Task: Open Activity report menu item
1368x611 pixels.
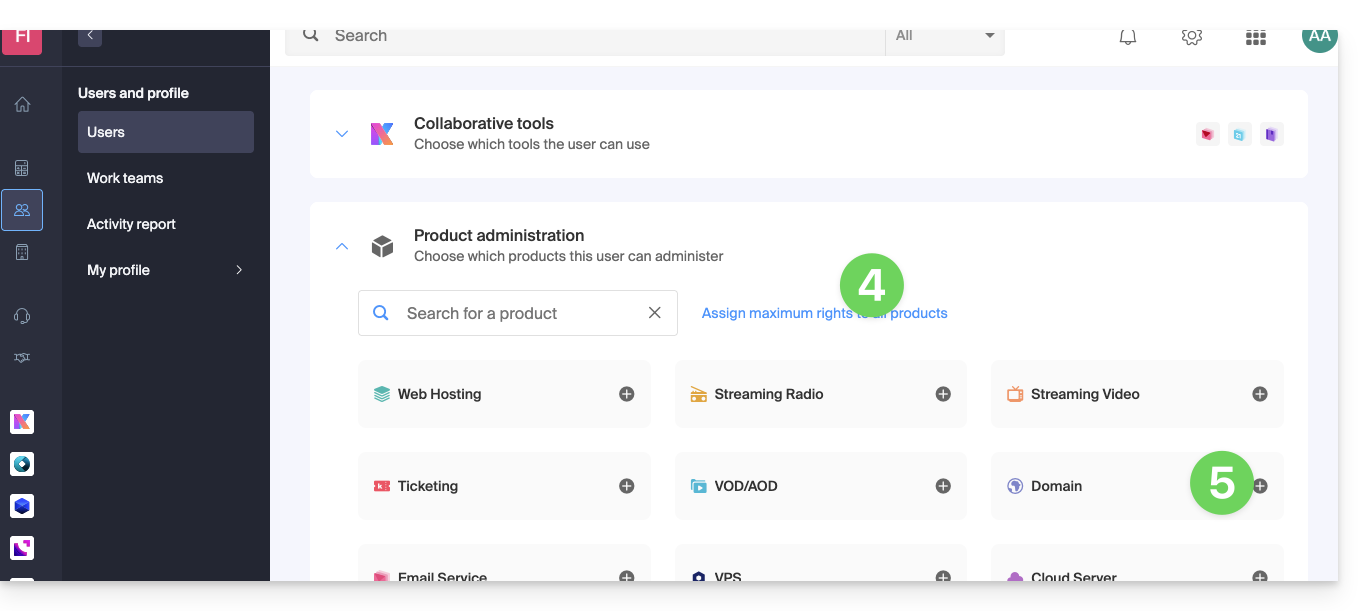Action: click(131, 224)
